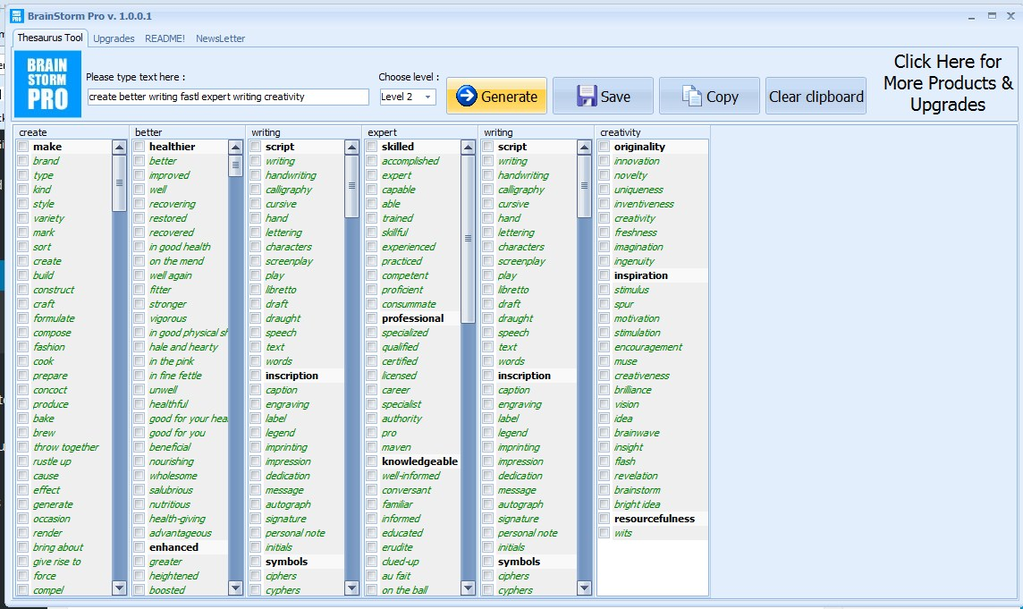Select the word 'well-informed'
This screenshot has width=1023, height=609.
click(x=411, y=475)
